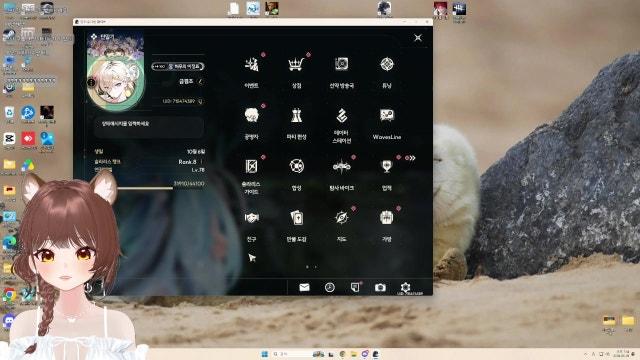Viewport: 640px width, 360px height.
Task: Open the 선약 방송국 icon
Action: click(x=342, y=64)
